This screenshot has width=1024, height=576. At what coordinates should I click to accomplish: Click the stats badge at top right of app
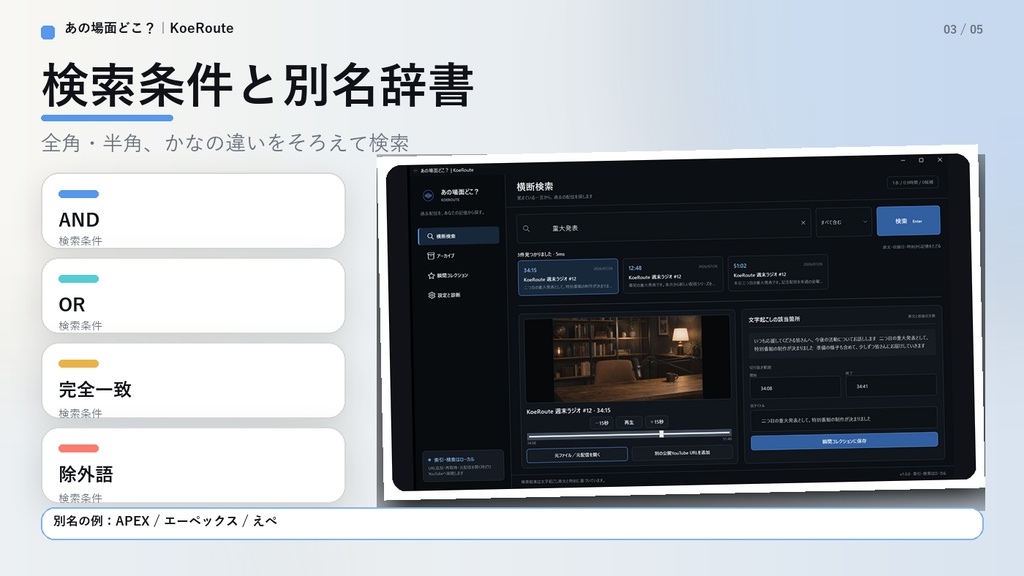913,182
